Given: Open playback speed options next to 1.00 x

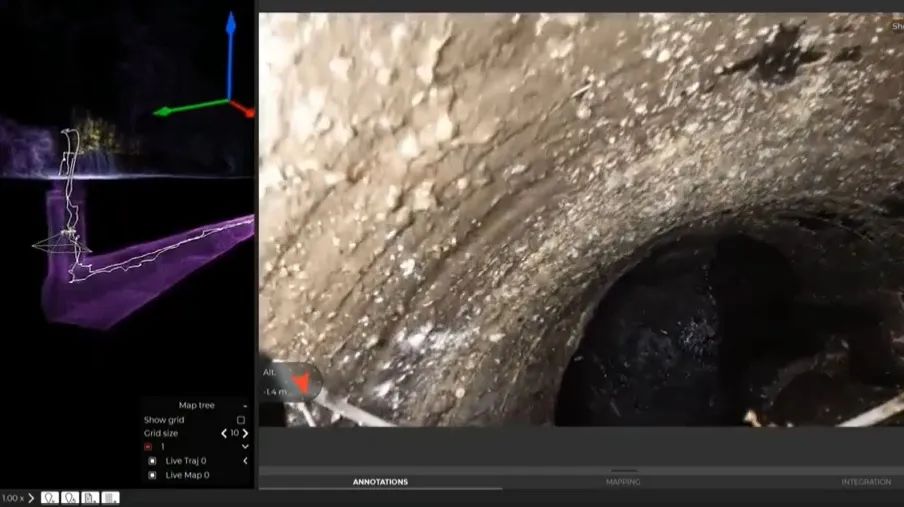Looking at the screenshot, I should [x=31, y=498].
